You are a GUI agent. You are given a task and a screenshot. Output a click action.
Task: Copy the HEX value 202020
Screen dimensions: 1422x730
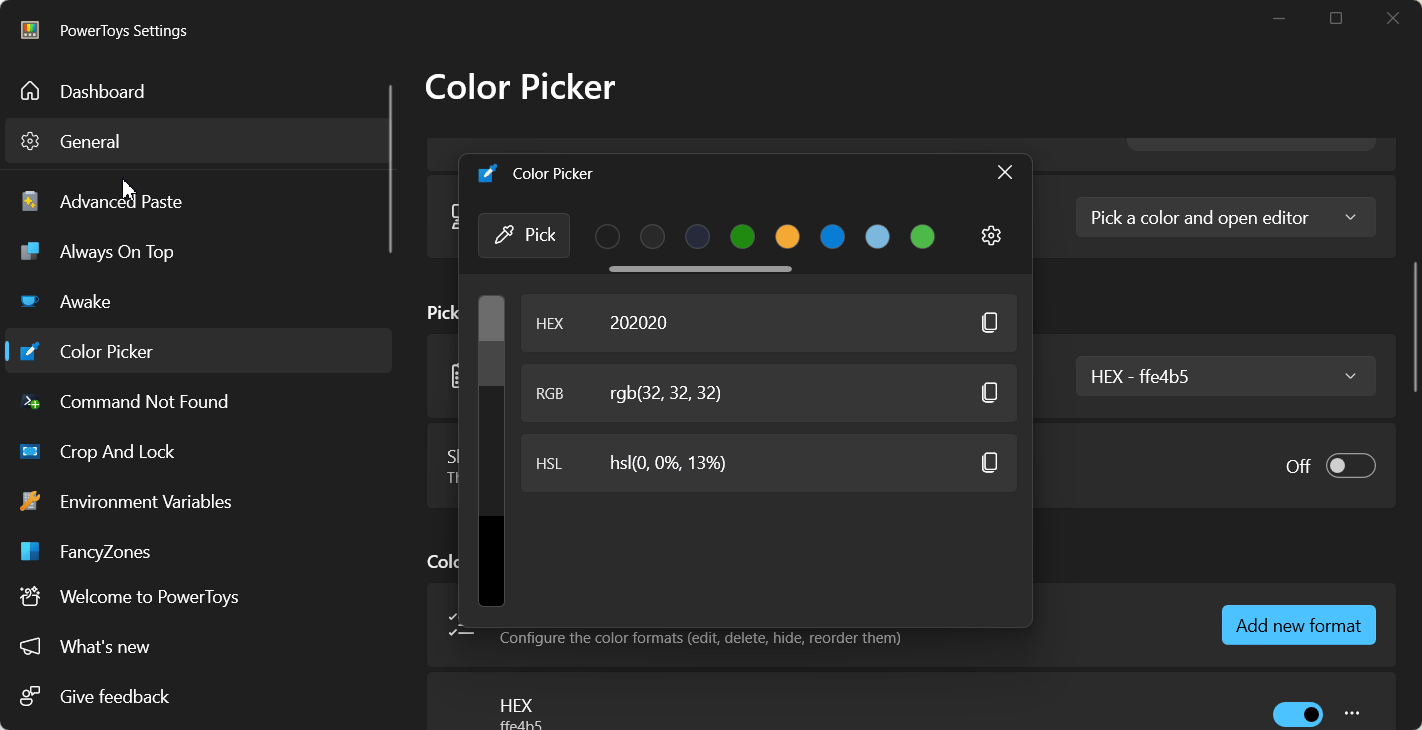point(989,322)
